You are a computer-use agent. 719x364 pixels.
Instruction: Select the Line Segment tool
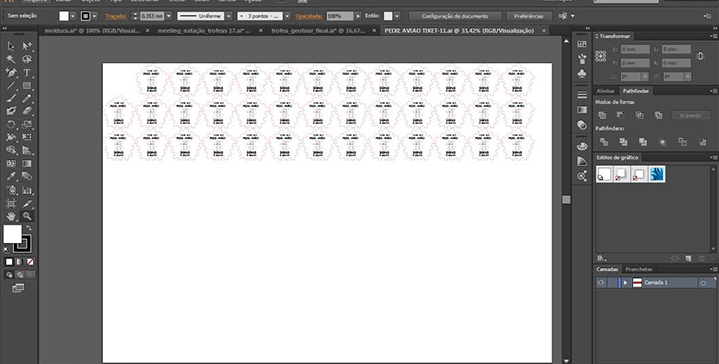tap(11, 85)
